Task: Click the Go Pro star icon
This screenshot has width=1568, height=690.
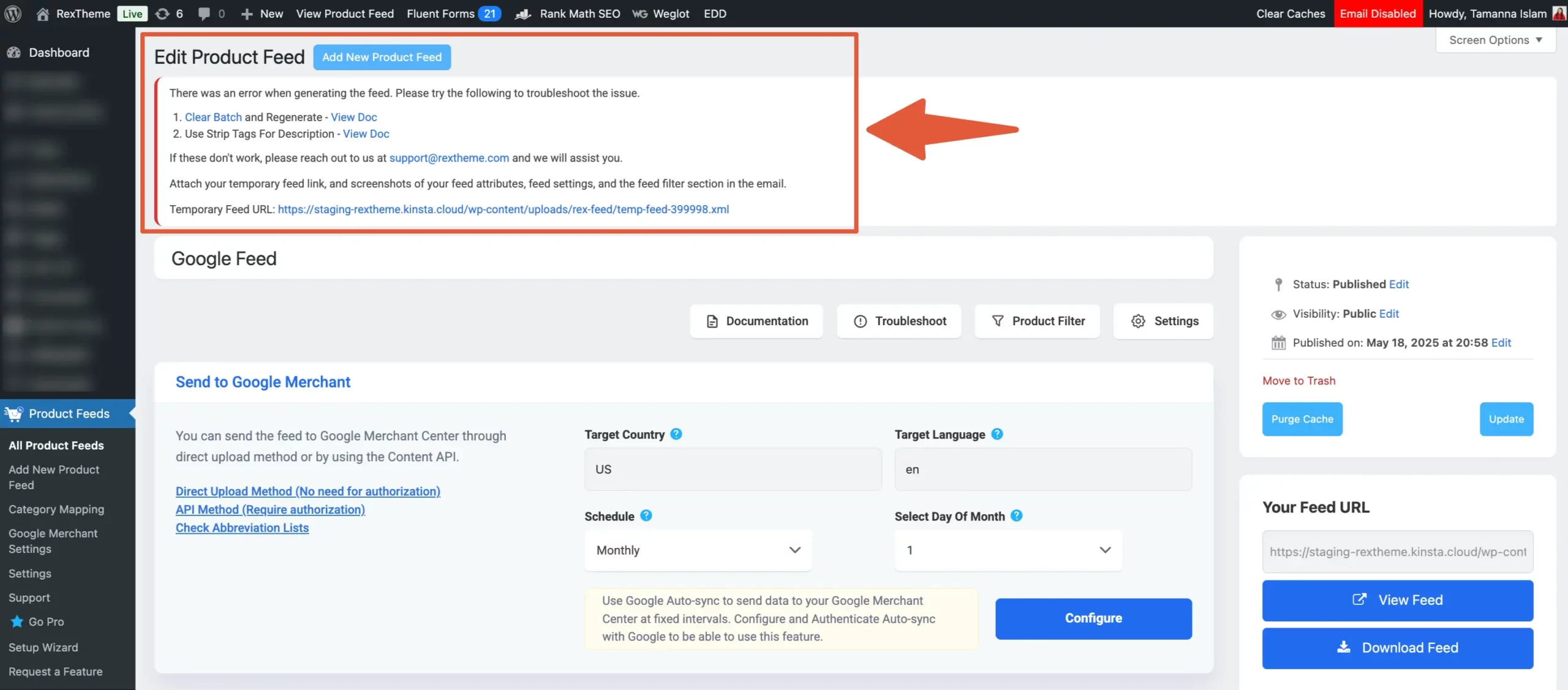Action: 17,621
